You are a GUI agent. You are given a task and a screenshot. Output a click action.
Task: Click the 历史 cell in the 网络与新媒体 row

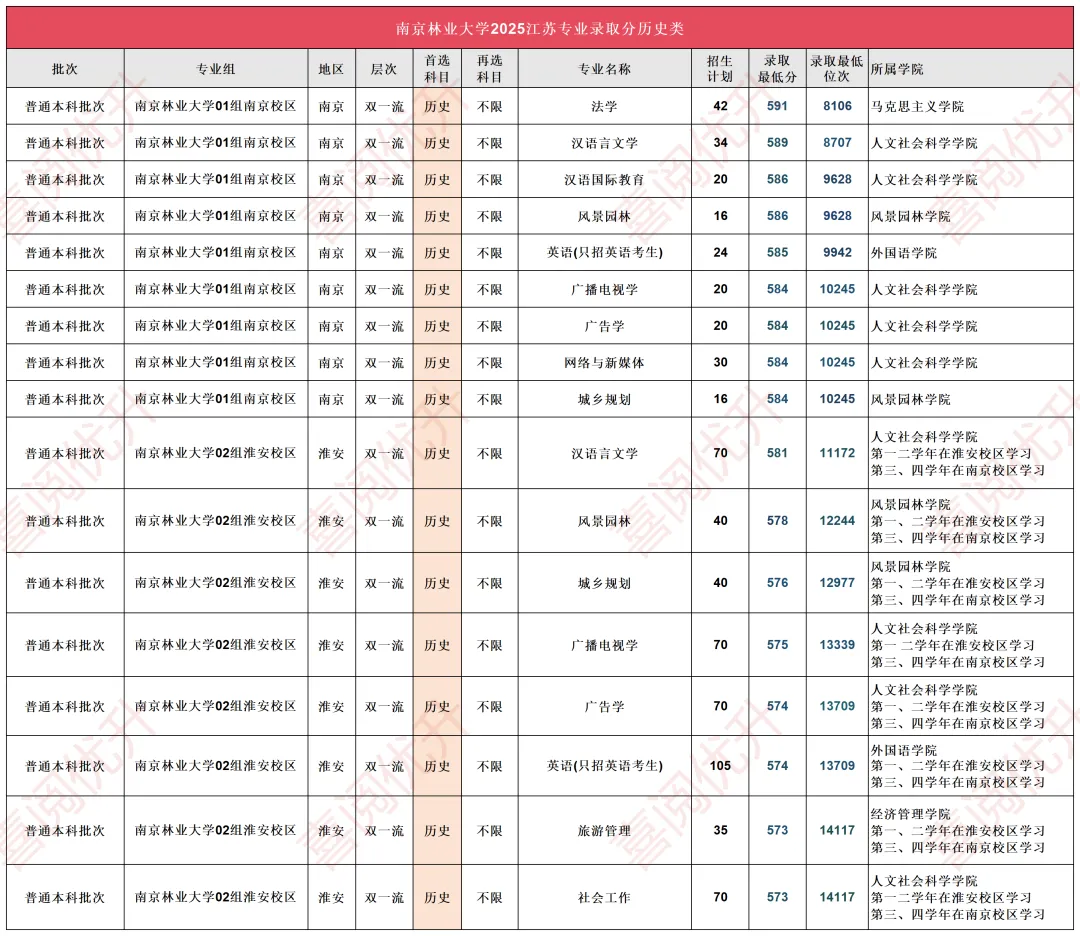(437, 362)
